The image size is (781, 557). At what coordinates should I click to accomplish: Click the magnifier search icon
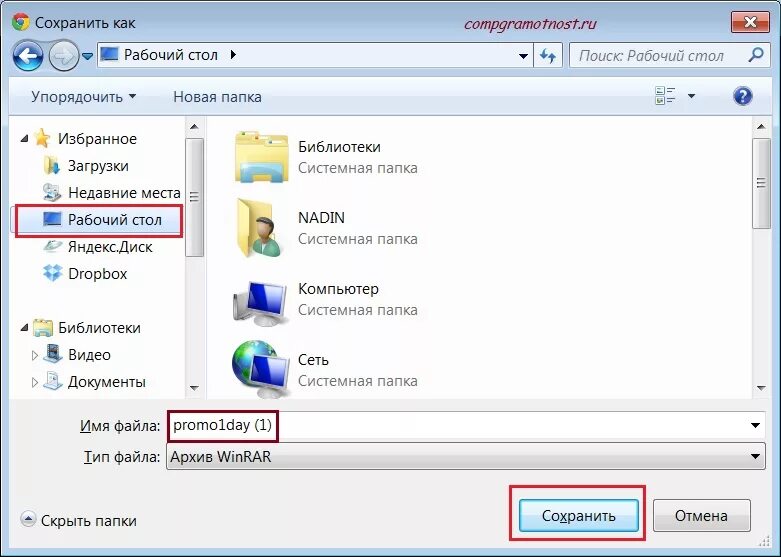(756, 54)
